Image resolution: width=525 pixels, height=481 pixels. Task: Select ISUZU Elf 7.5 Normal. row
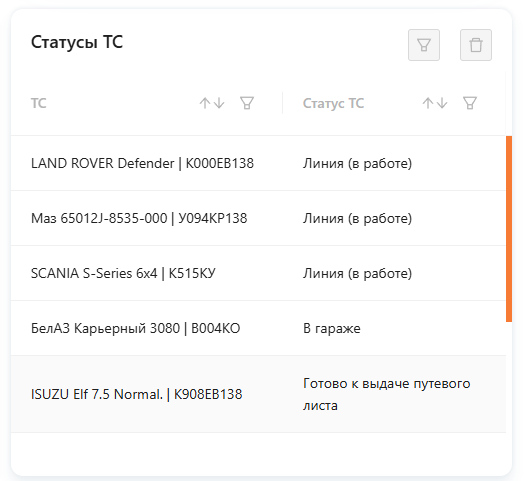pos(258,394)
